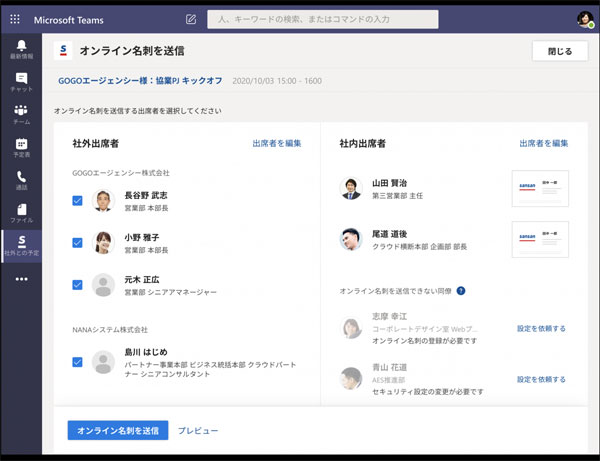This screenshot has height=461, width=600.
Task: Uncheck the checkbox for 長谷野 武志
Action: point(77,201)
